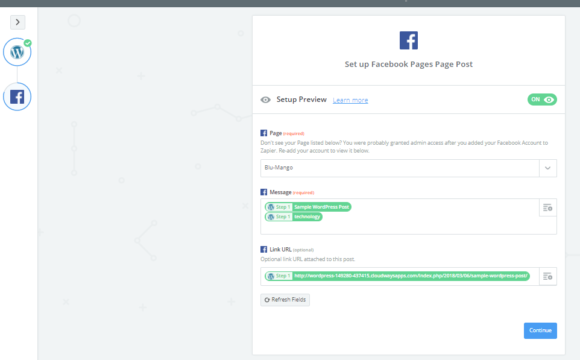Open the insert-field icon for Link URL
Screen dimensions: 580x360
click(548, 276)
